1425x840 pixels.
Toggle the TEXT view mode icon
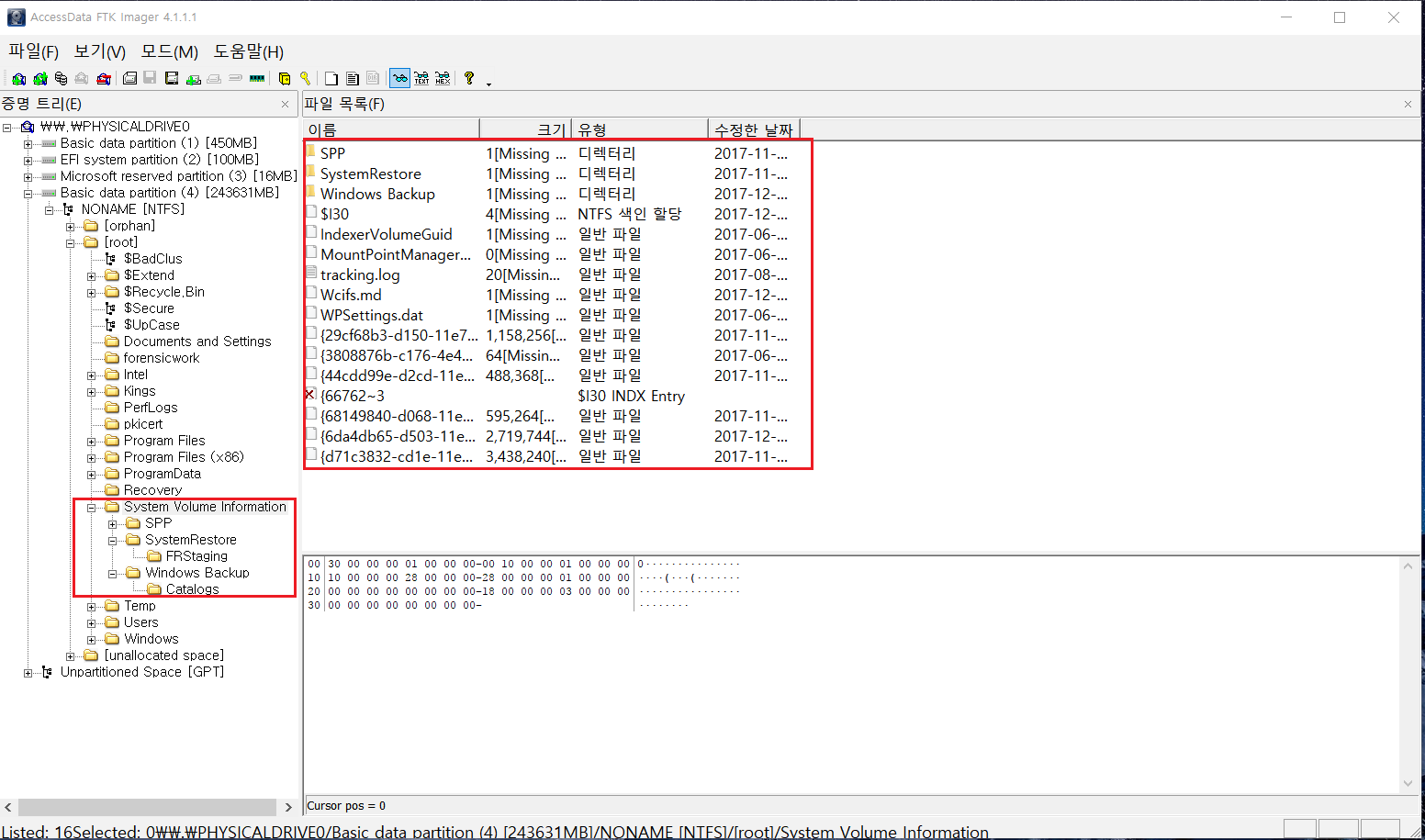point(421,79)
